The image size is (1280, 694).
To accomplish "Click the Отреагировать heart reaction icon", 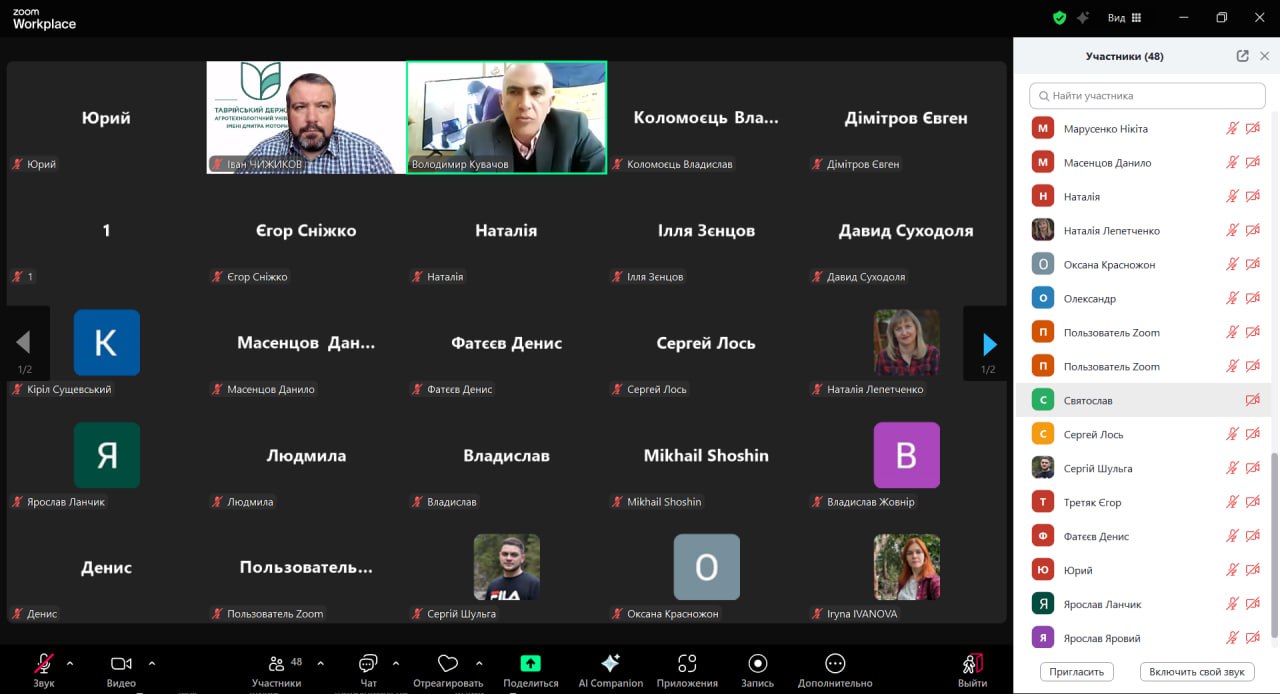I will (x=448, y=663).
